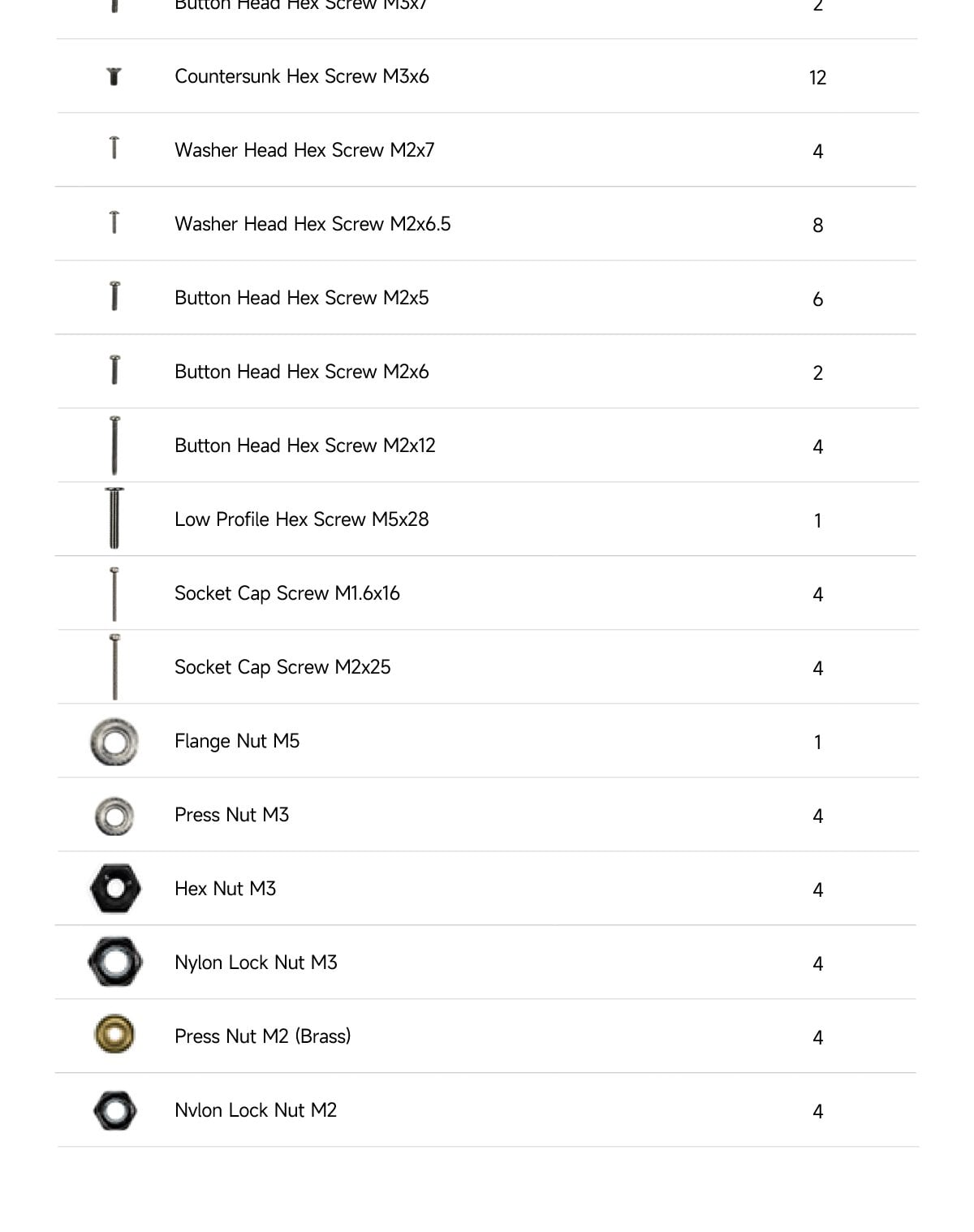Click the Nylon Lock Nut M2 icon
This screenshot has height=1232, width=974.
[x=114, y=1109]
